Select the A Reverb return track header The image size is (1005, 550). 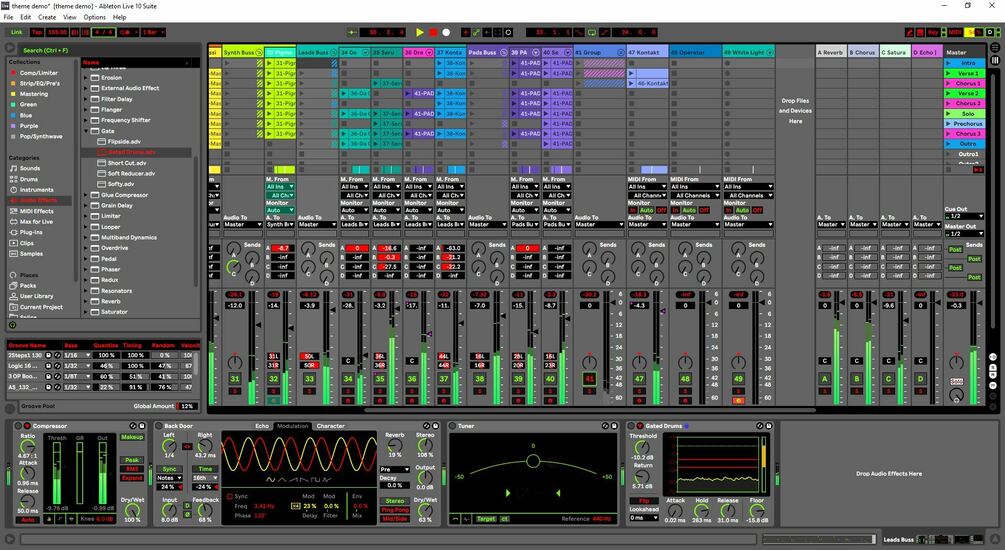[x=831, y=53]
